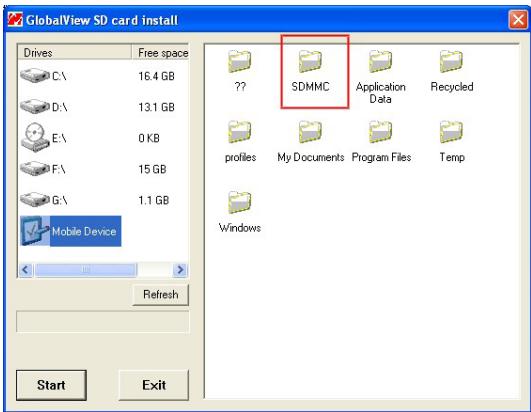The height and width of the screenshot is (412, 531).
Task: Click the profiles folder name label
Action: [240, 157]
